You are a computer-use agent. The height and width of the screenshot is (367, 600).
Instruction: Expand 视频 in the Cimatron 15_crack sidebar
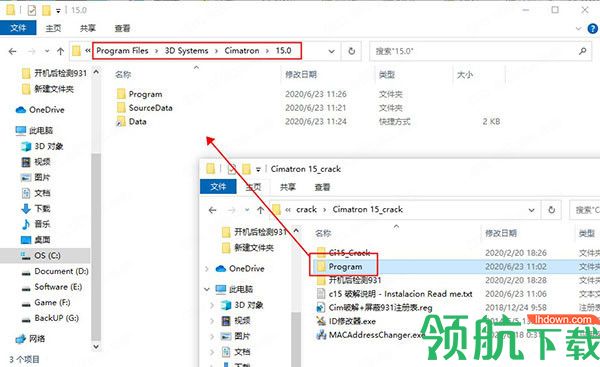click(x=212, y=321)
